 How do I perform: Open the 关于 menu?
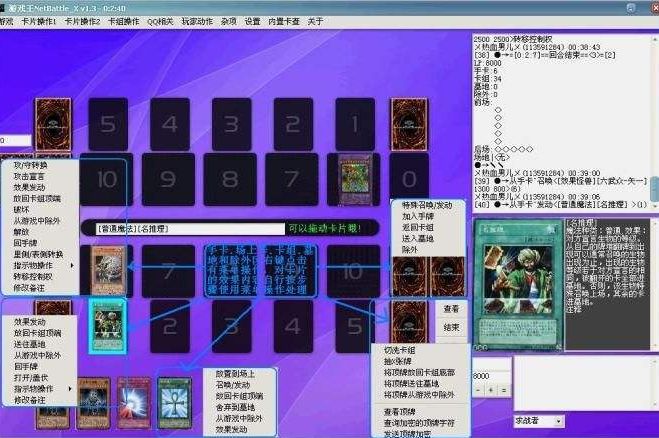coord(315,21)
